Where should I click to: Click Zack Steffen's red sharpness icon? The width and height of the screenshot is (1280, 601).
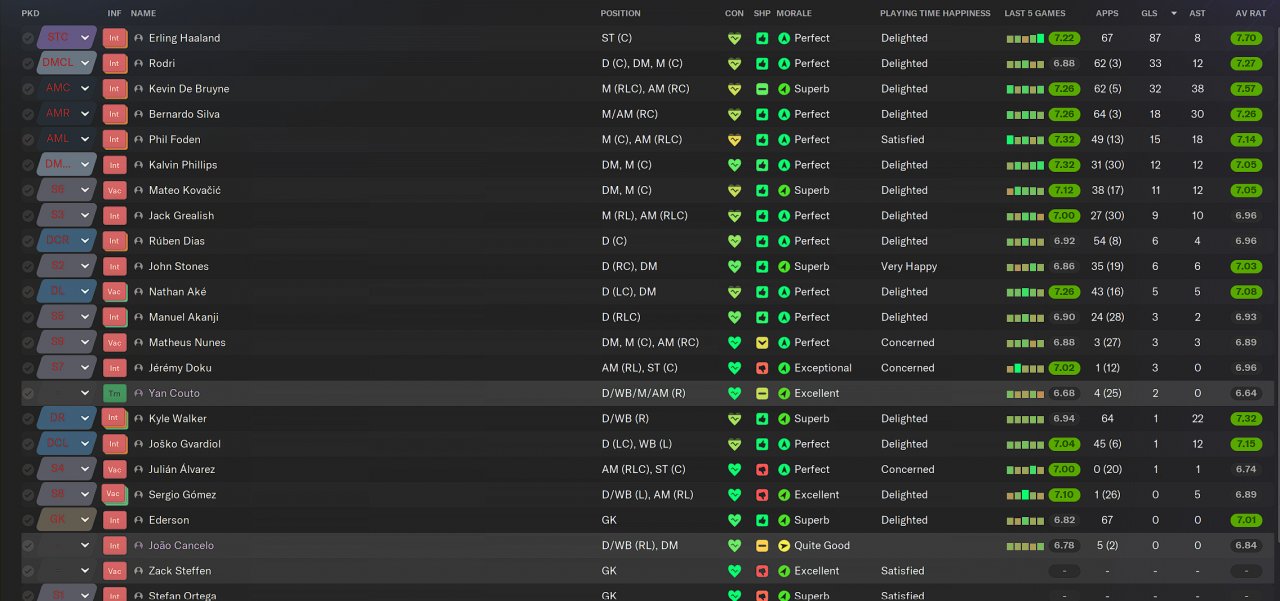[762, 571]
